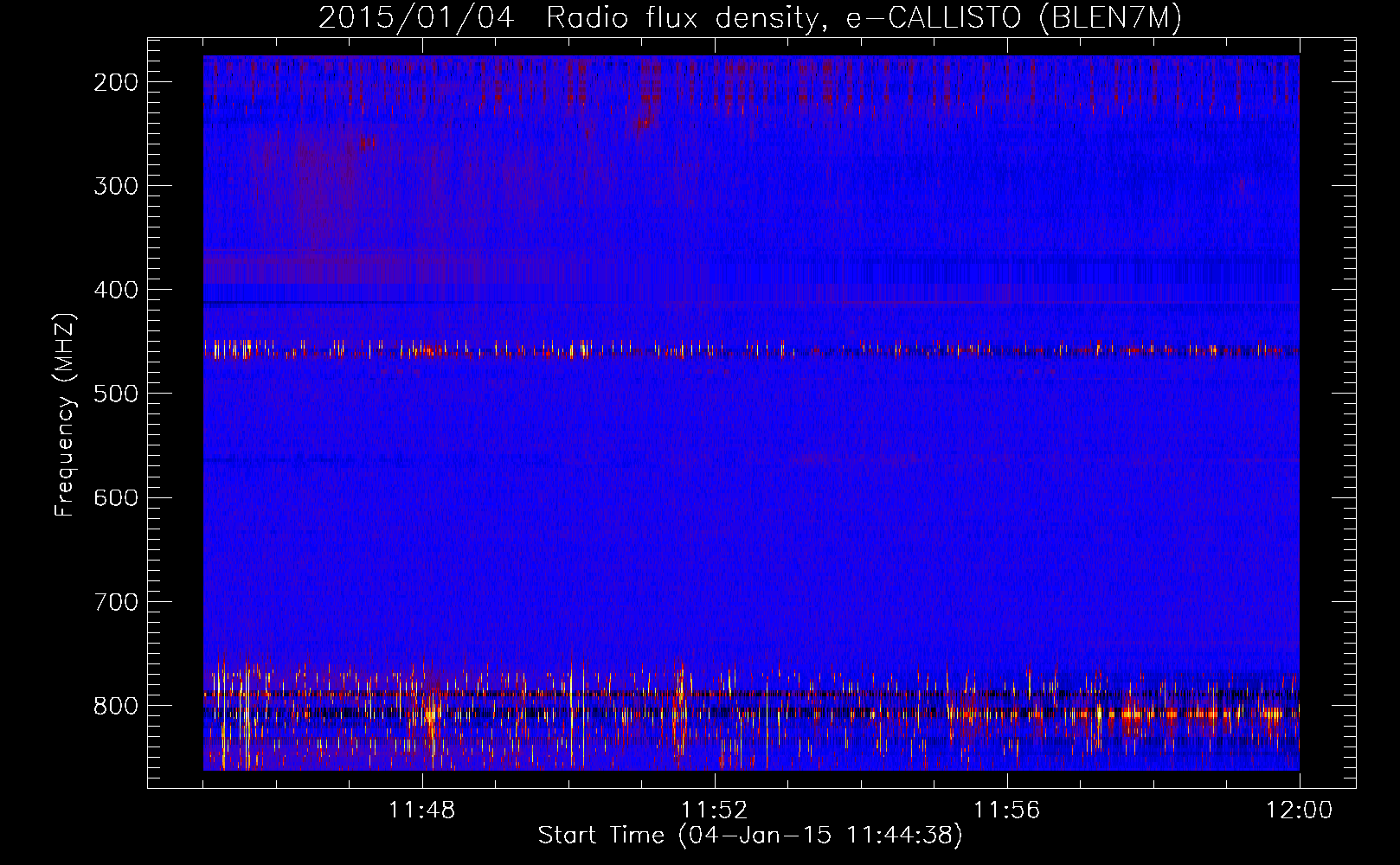Click the 'Frequency (MHZ)' axis title
Image resolution: width=1400 pixels, height=865 pixels.
[x=66, y=414]
